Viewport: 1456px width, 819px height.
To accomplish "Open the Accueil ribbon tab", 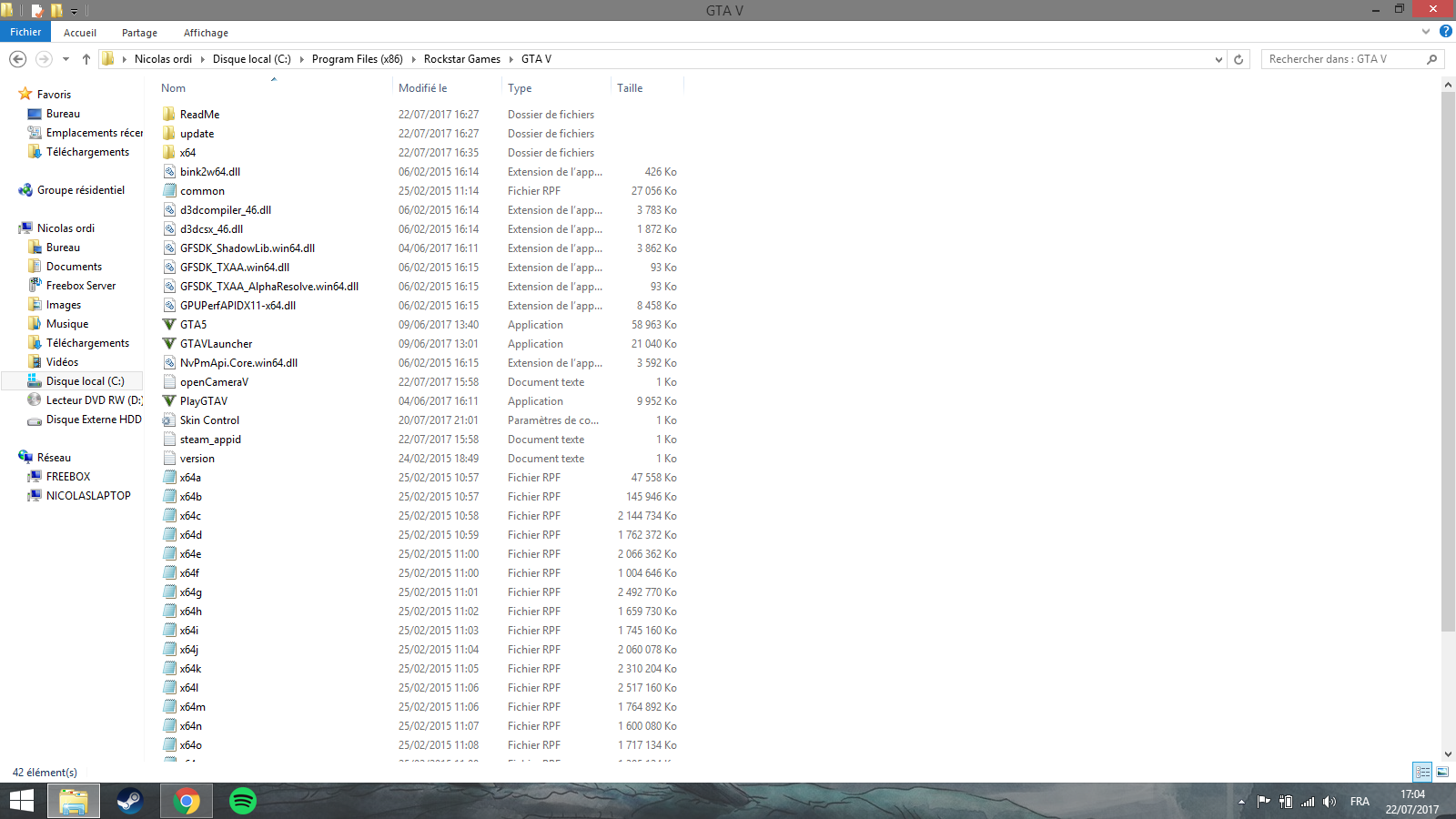I will pyautogui.click(x=80, y=32).
